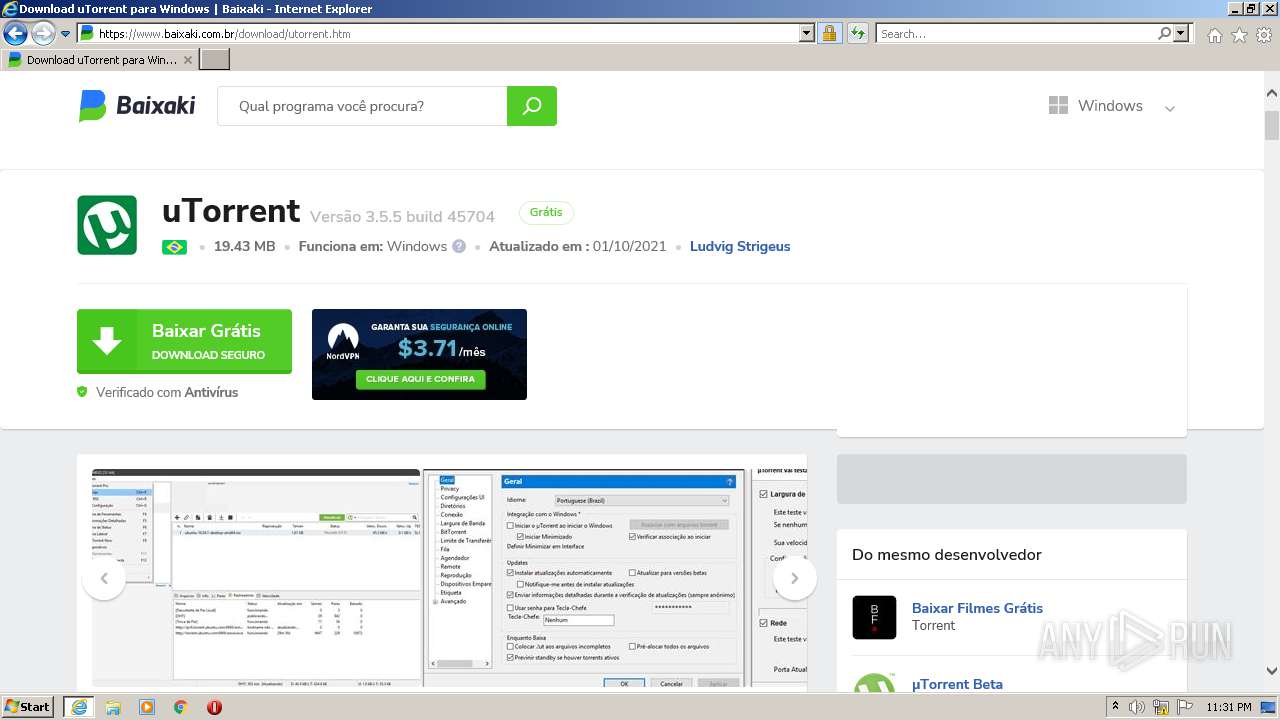1280x720 pixels.
Task: Click the vertical scrollbar thumb
Action: [x=1272, y=126]
